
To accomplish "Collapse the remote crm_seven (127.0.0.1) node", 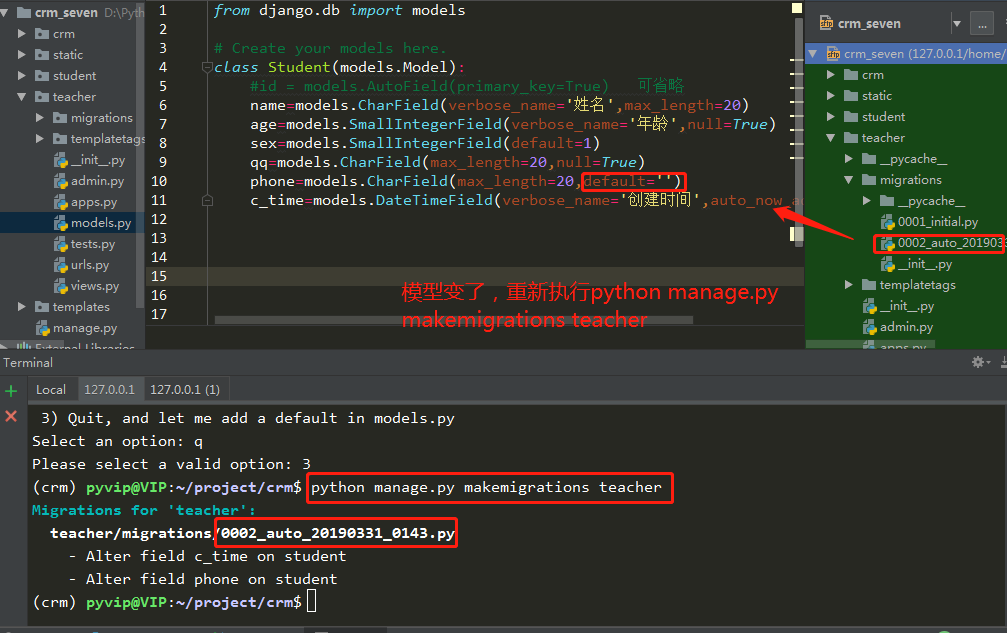I will coord(813,54).
